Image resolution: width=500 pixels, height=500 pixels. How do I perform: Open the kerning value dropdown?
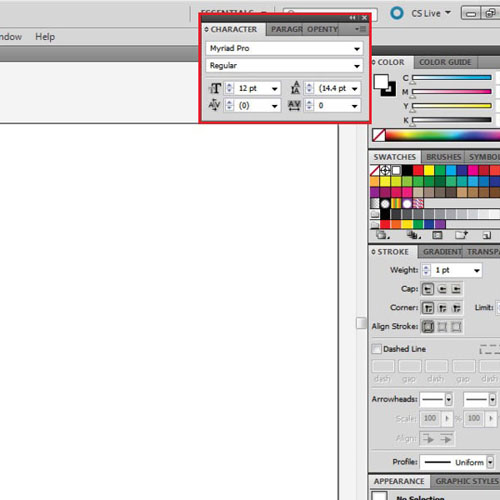(274, 106)
